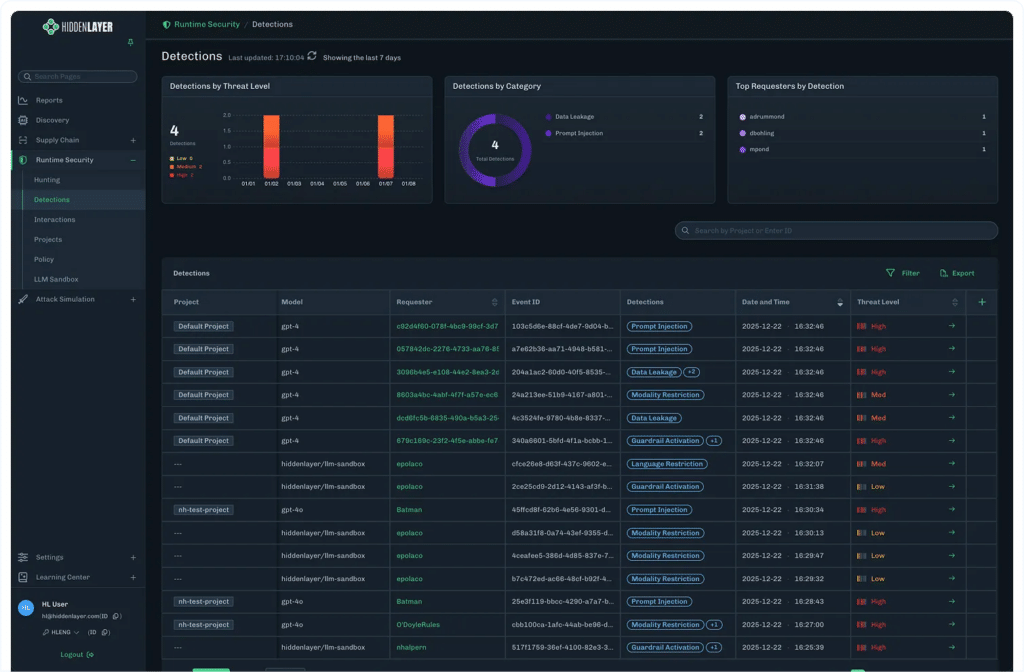Click the Logout link

[76, 654]
